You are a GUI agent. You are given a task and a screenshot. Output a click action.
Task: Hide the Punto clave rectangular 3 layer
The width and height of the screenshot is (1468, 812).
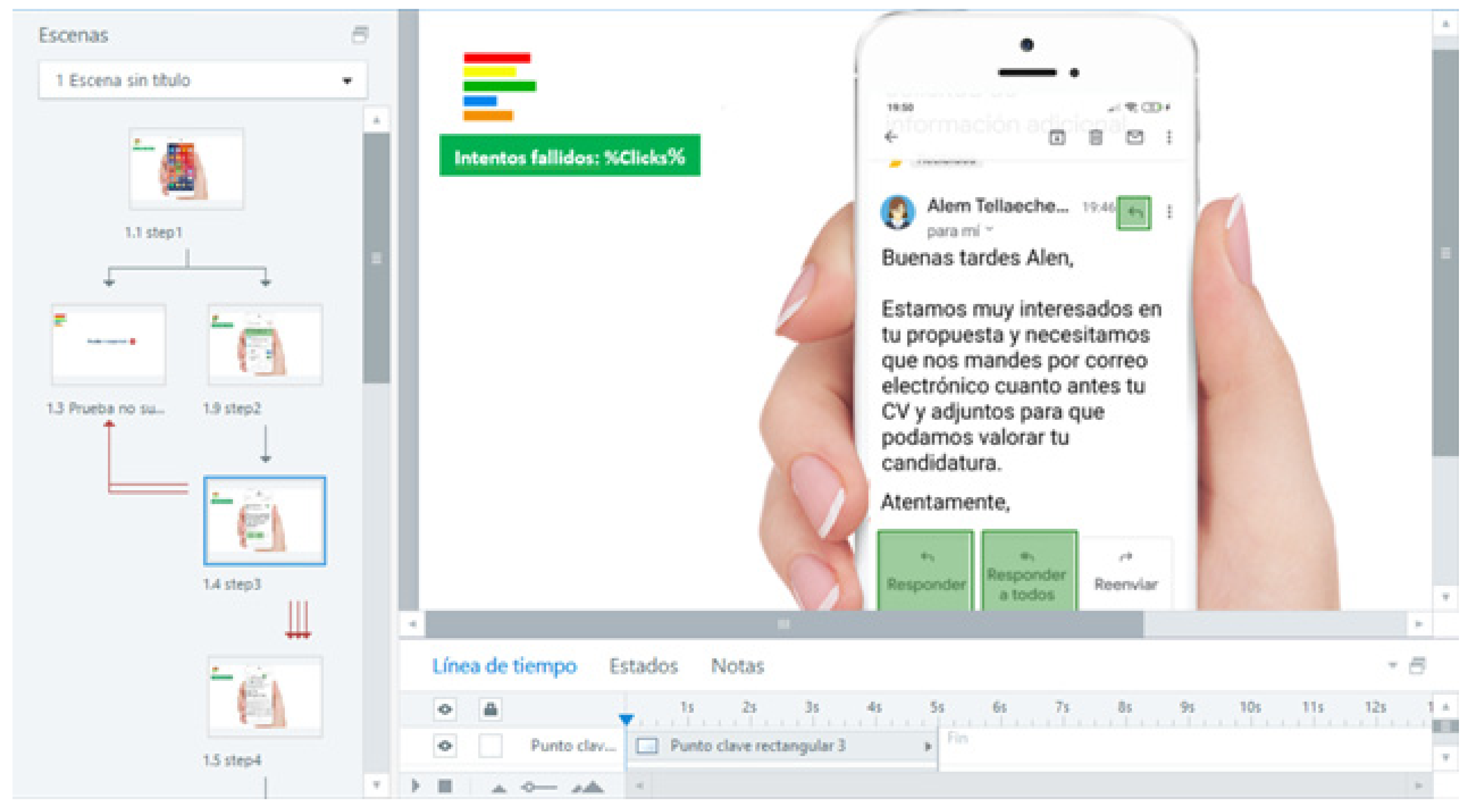coord(445,746)
